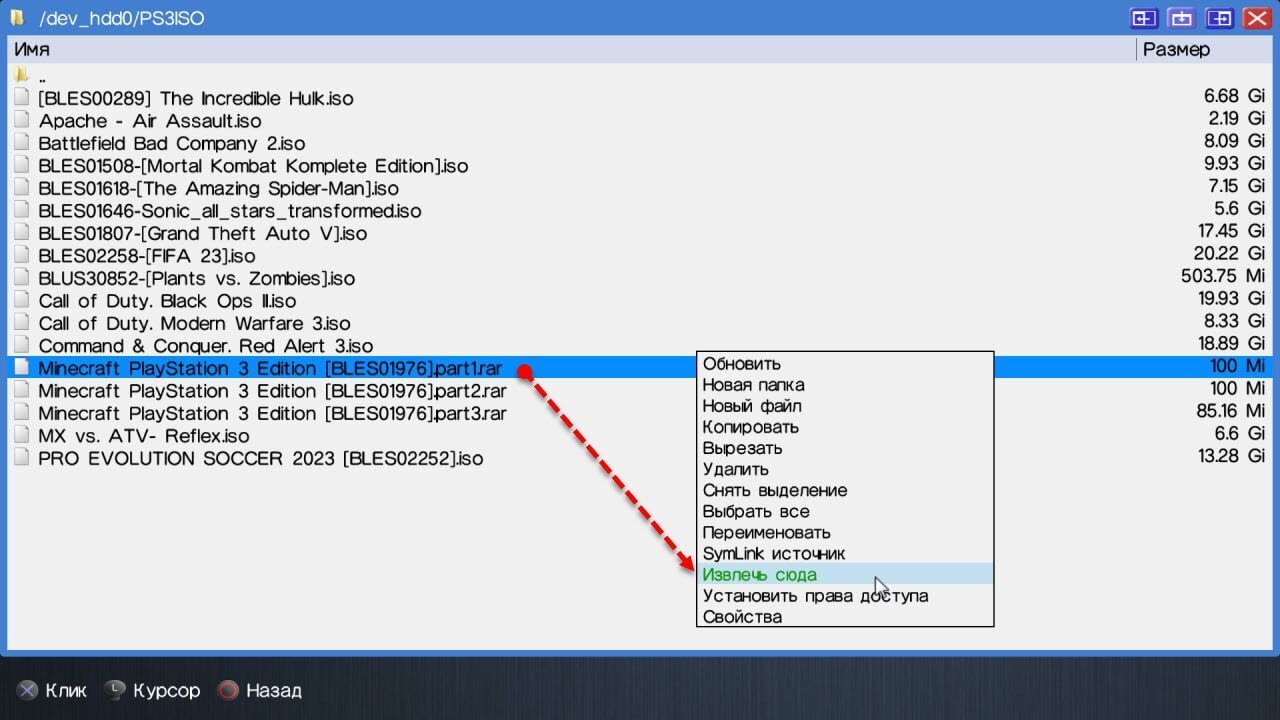Select file name Apache - Air Assault.iso
The height and width of the screenshot is (720, 1280).
coord(150,120)
